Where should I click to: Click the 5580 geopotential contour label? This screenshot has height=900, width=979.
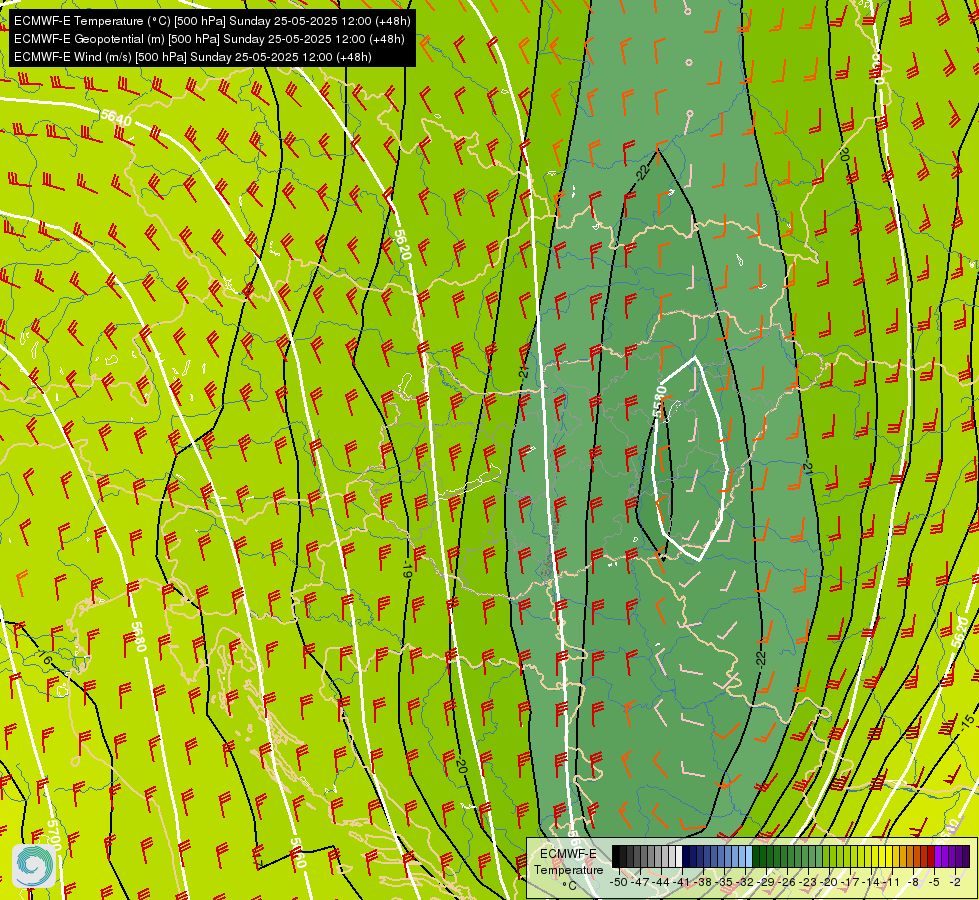(x=659, y=402)
